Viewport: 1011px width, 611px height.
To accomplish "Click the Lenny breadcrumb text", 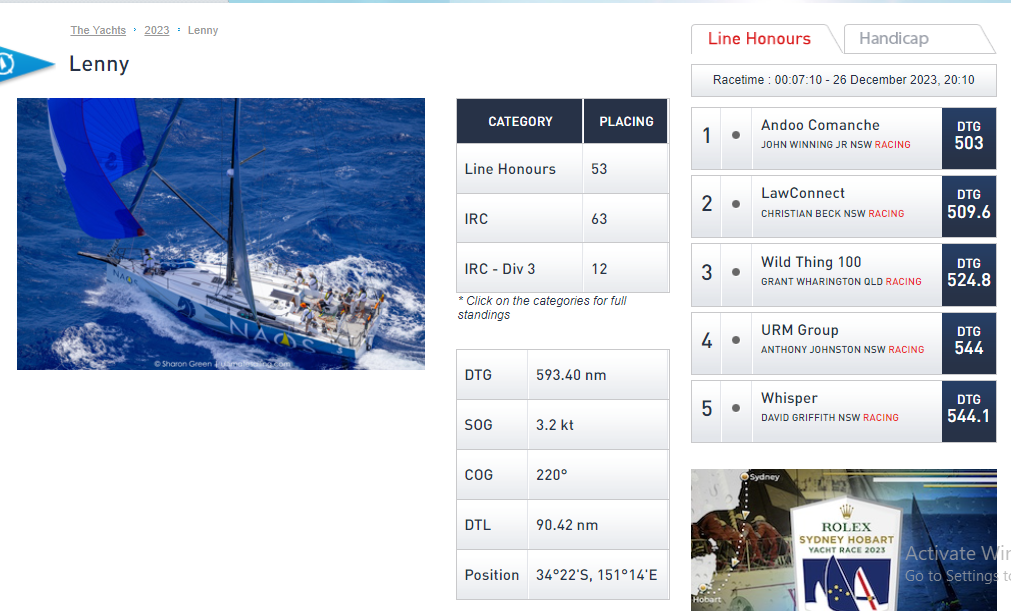I will click(x=203, y=30).
